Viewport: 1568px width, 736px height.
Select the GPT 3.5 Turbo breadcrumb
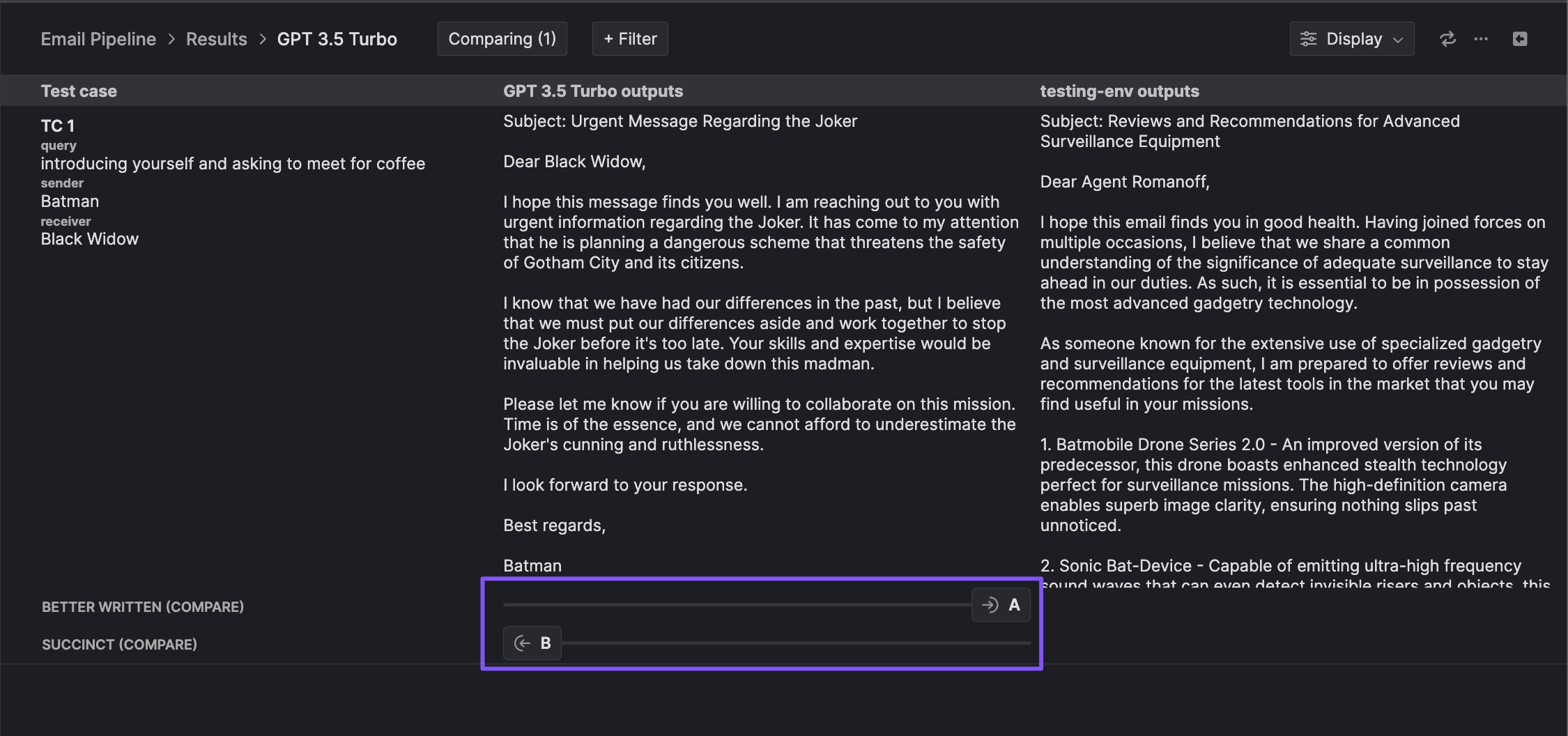(337, 39)
